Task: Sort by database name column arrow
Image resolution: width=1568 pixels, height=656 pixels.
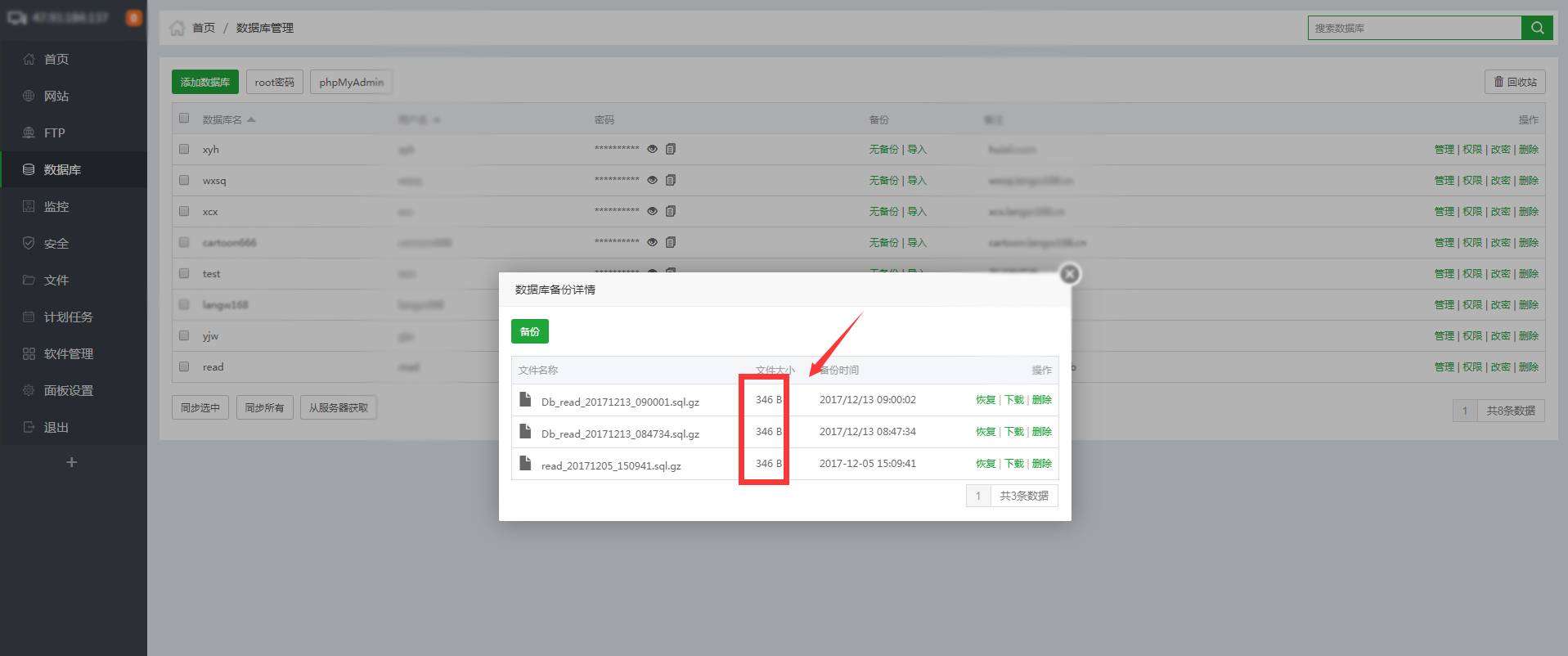Action: click(x=251, y=120)
